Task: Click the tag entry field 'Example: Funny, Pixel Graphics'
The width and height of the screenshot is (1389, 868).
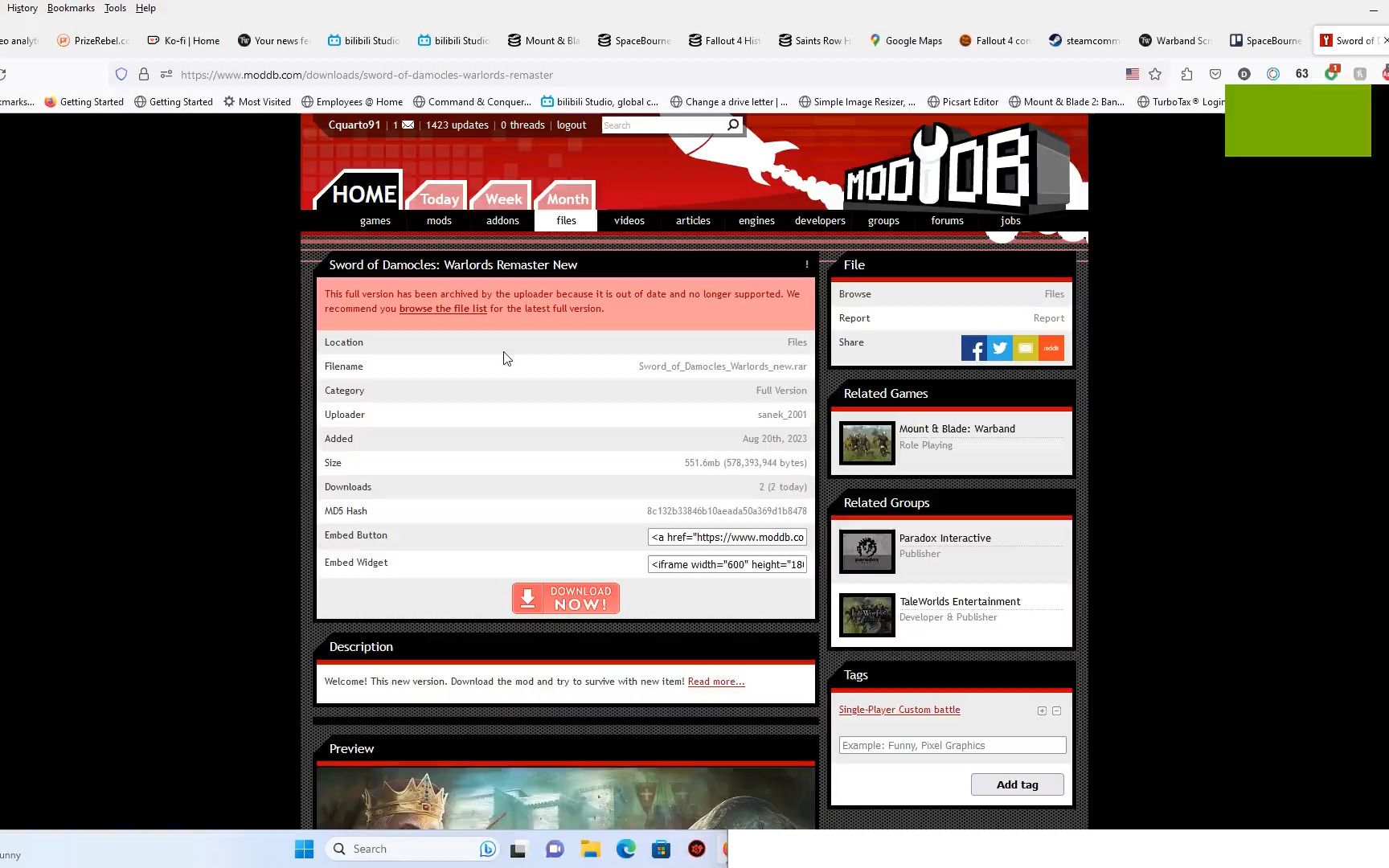Action: (x=953, y=746)
